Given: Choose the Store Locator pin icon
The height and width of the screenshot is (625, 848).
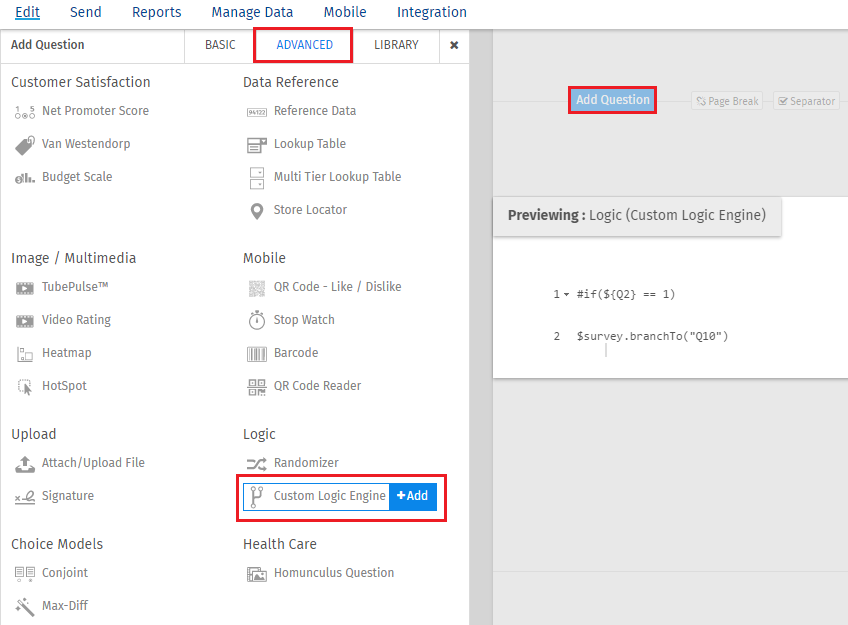Looking at the screenshot, I should 256,211.
